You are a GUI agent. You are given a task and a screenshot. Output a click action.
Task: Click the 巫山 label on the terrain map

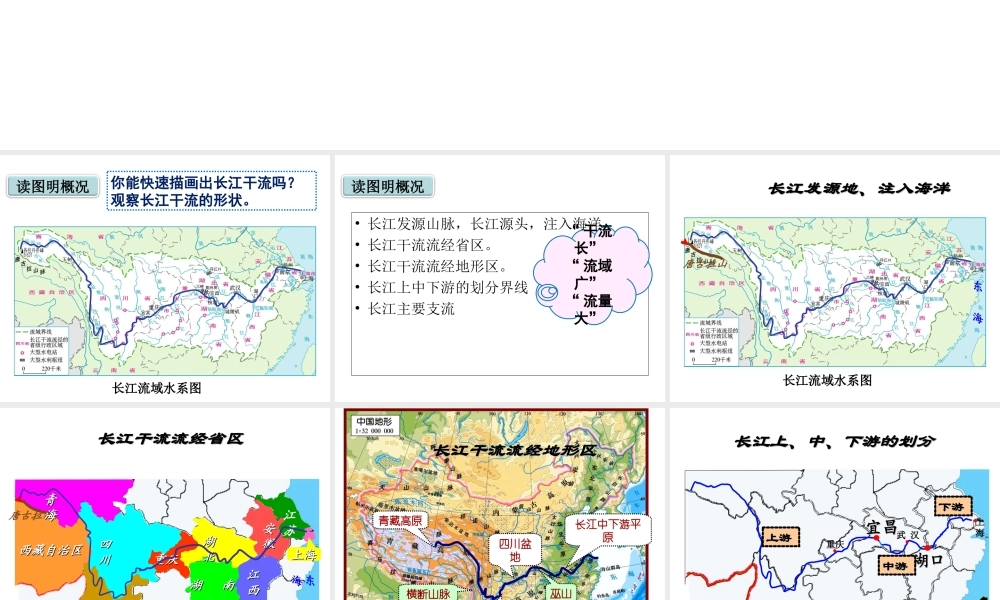pyautogui.click(x=561, y=593)
